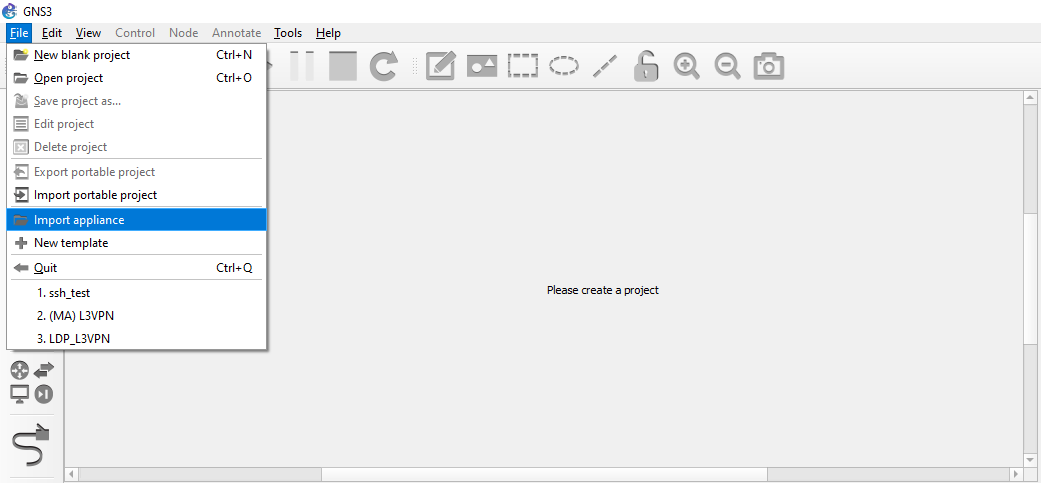
Task: Toggle the lock/unlock items padlock icon
Action: [x=646, y=66]
